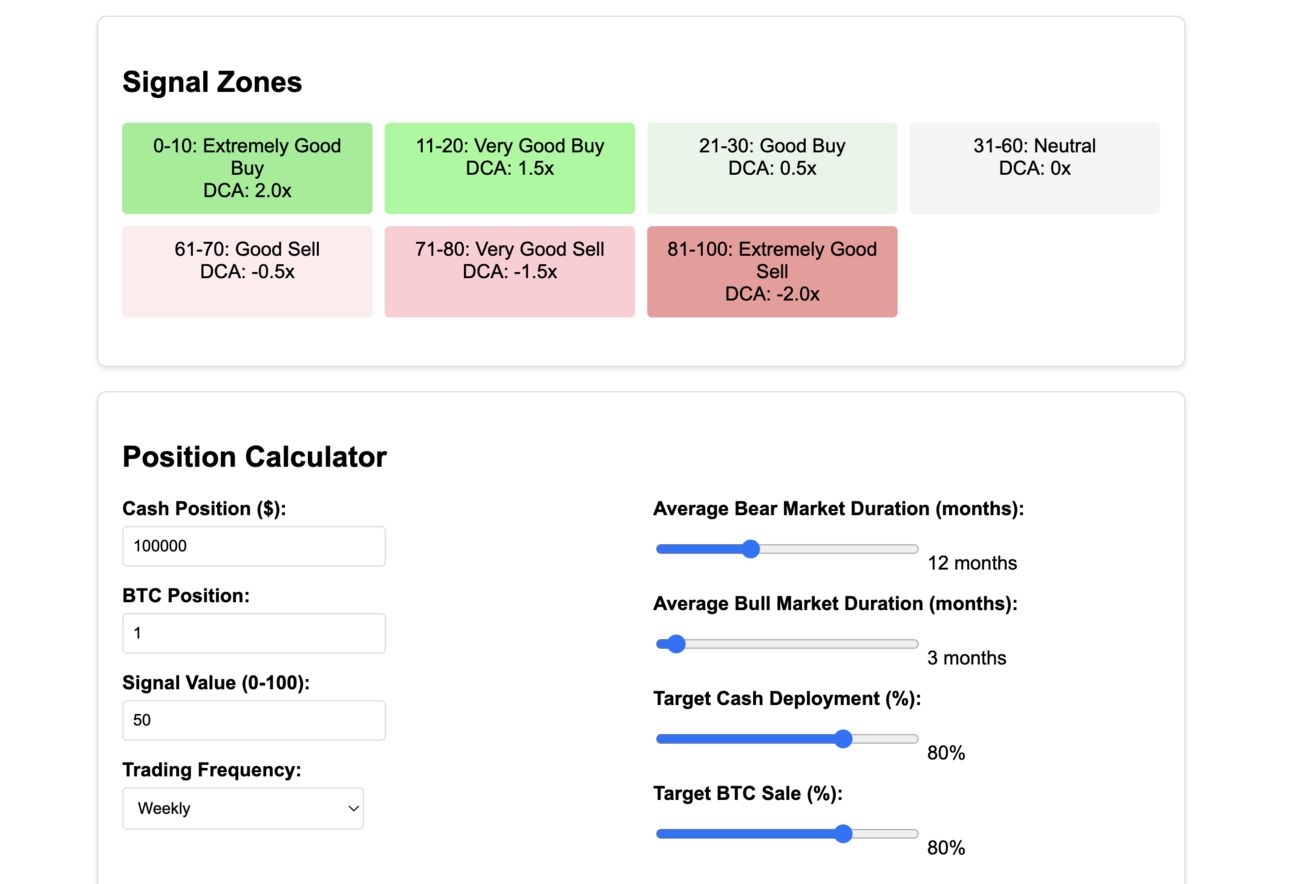Click the 11-20 Very Good Buy zone

coord(510,168)
